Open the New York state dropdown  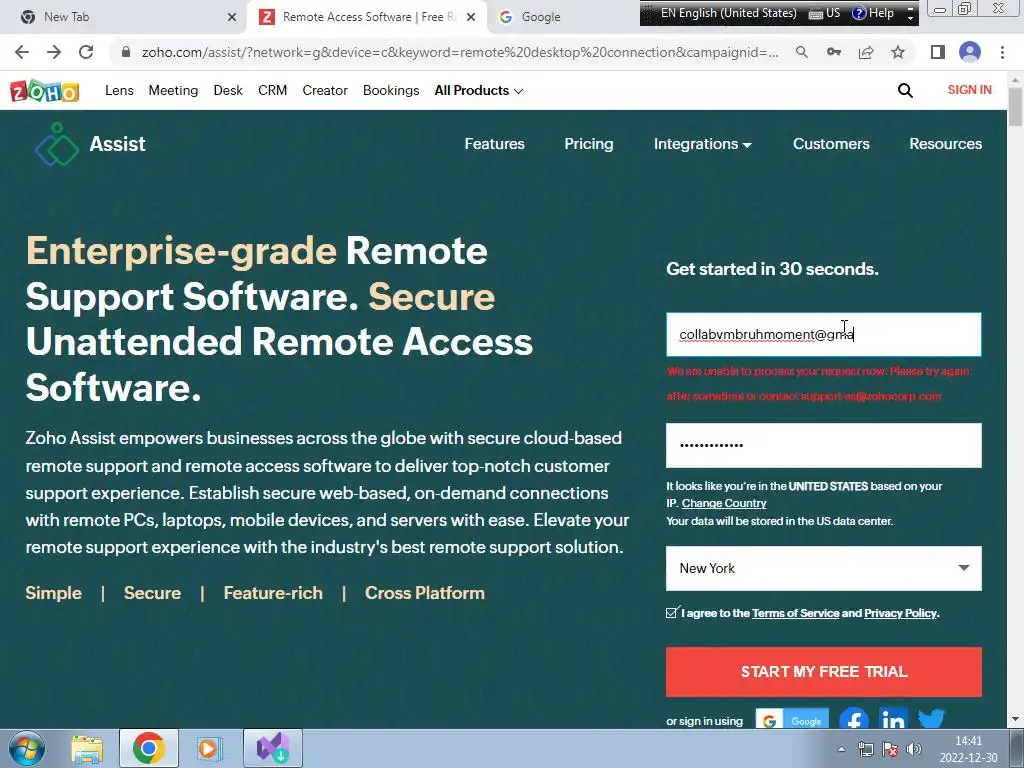(824, 568)
